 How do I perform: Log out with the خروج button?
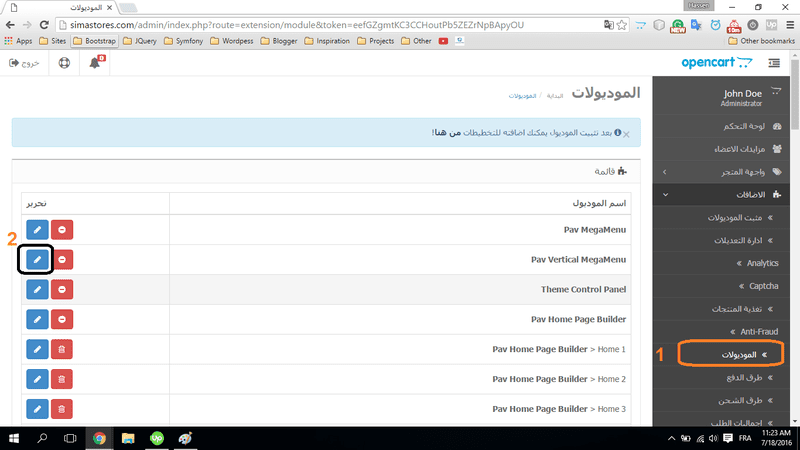pyautogui.click(x=24, y=63)
